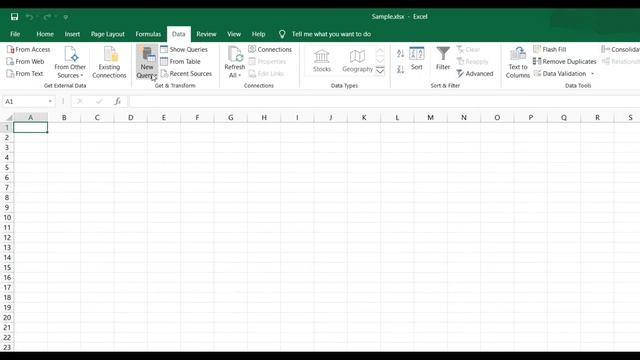Click Show Queries

point(184,49)
